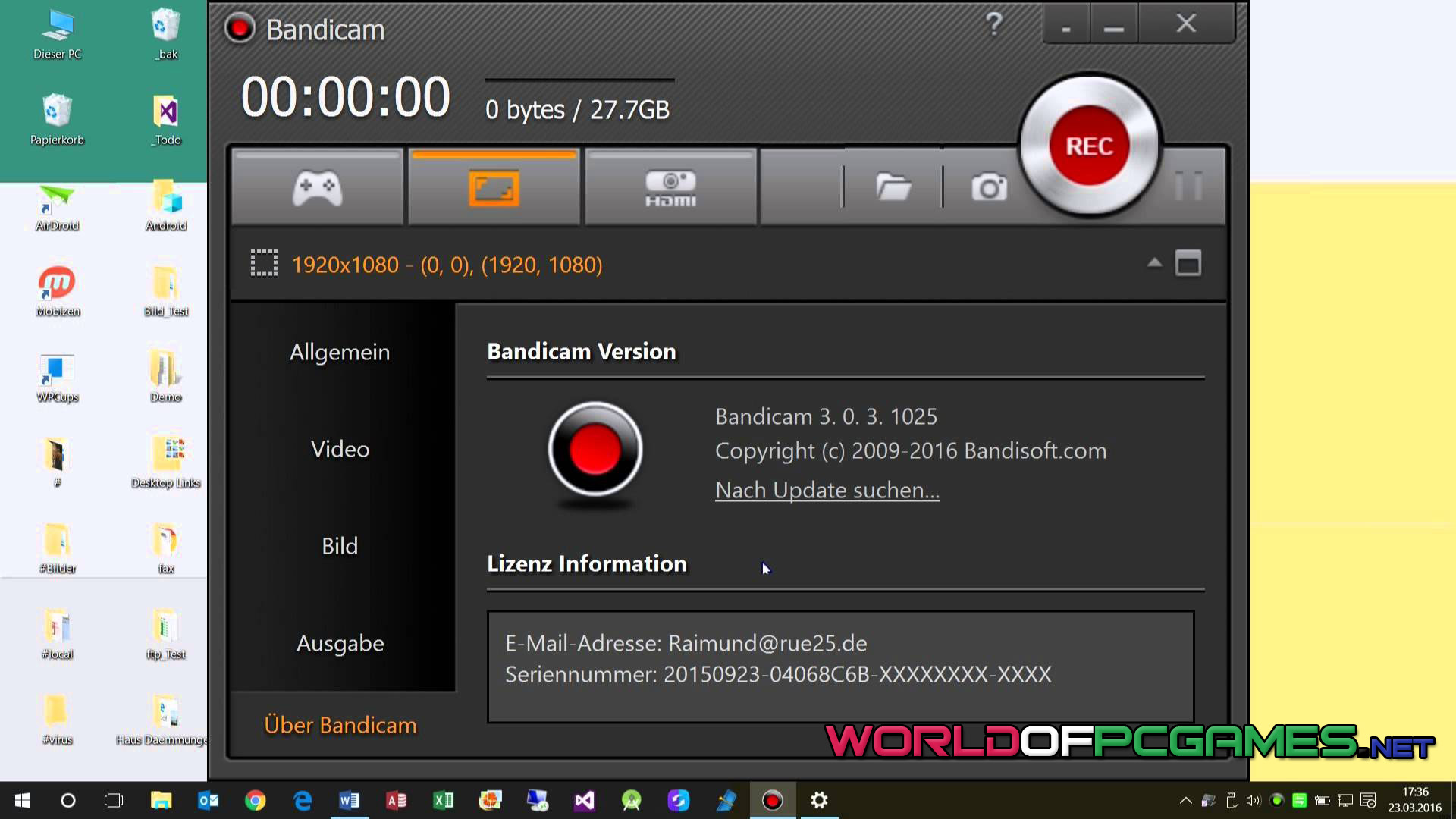Take a screenshot with camera icon
Image resolution: width=1456 pixels, height=819 pixels.
989,187
